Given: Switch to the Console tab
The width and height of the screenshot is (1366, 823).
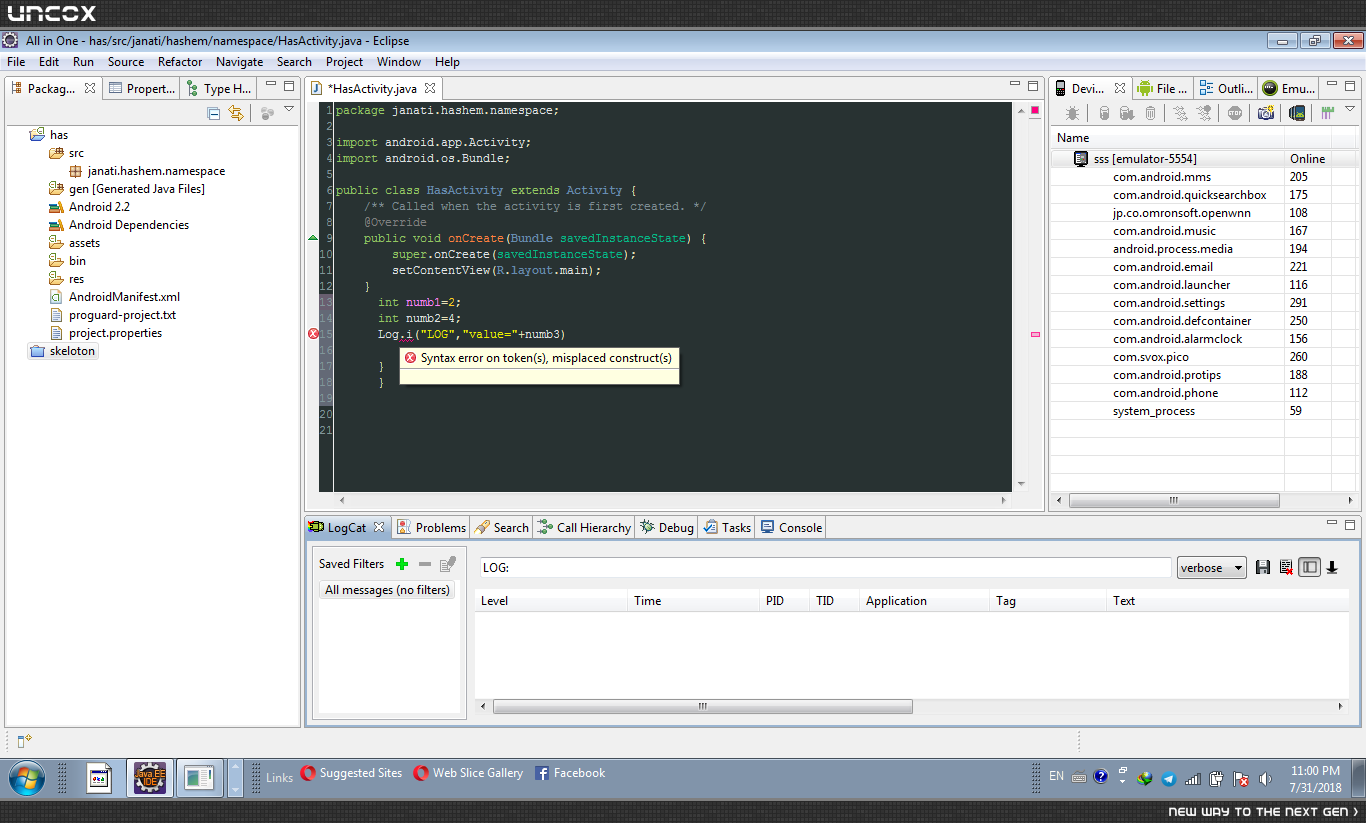Looking at the screenshot, I should [x=791, y=528].
